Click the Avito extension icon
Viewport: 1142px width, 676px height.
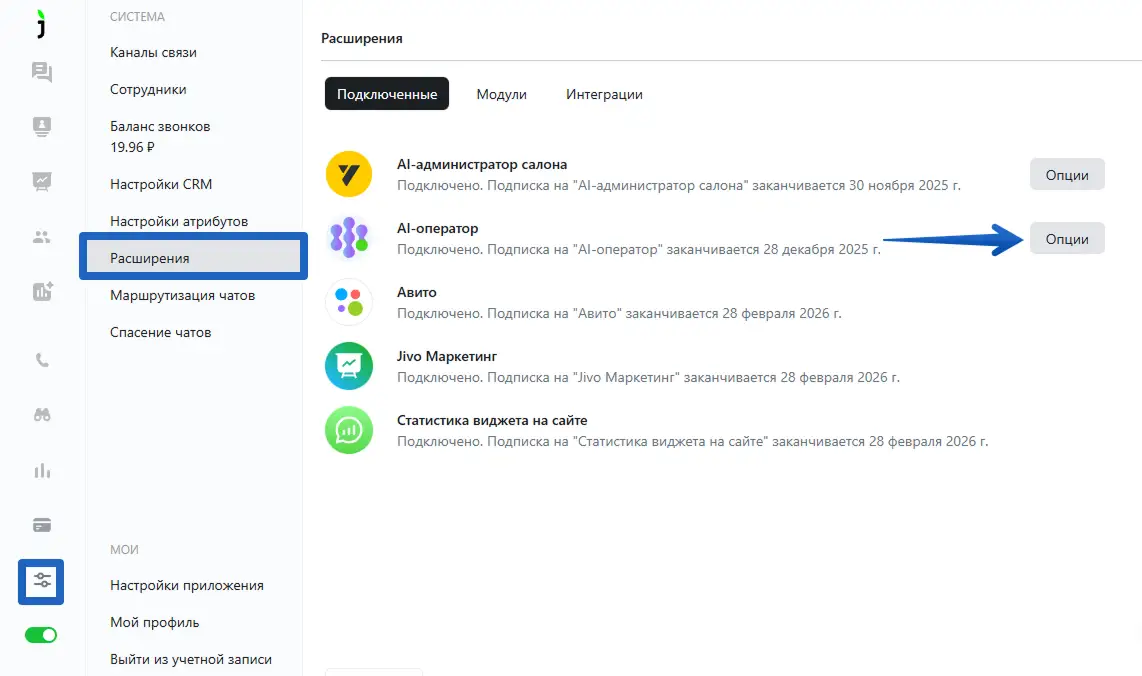pyautogui.click(x=349, y=302)
